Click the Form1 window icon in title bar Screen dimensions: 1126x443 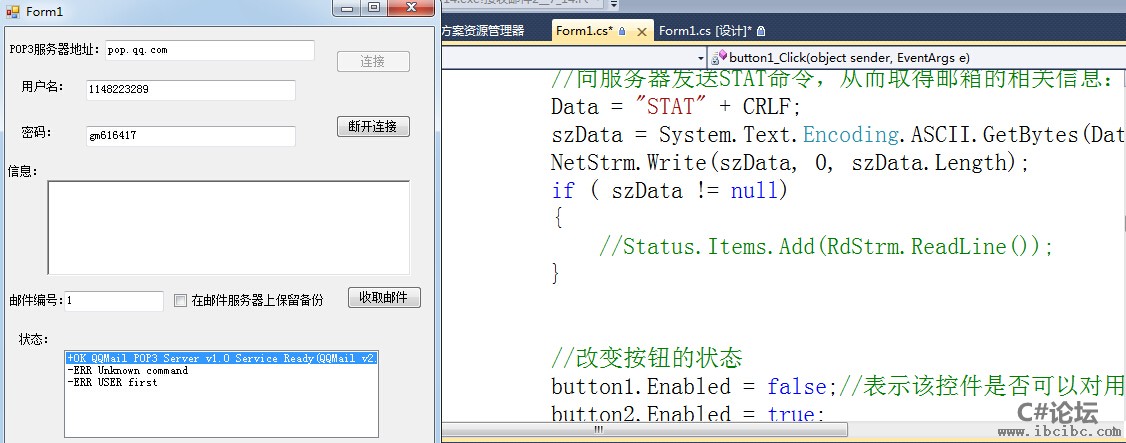coord(12,10)
